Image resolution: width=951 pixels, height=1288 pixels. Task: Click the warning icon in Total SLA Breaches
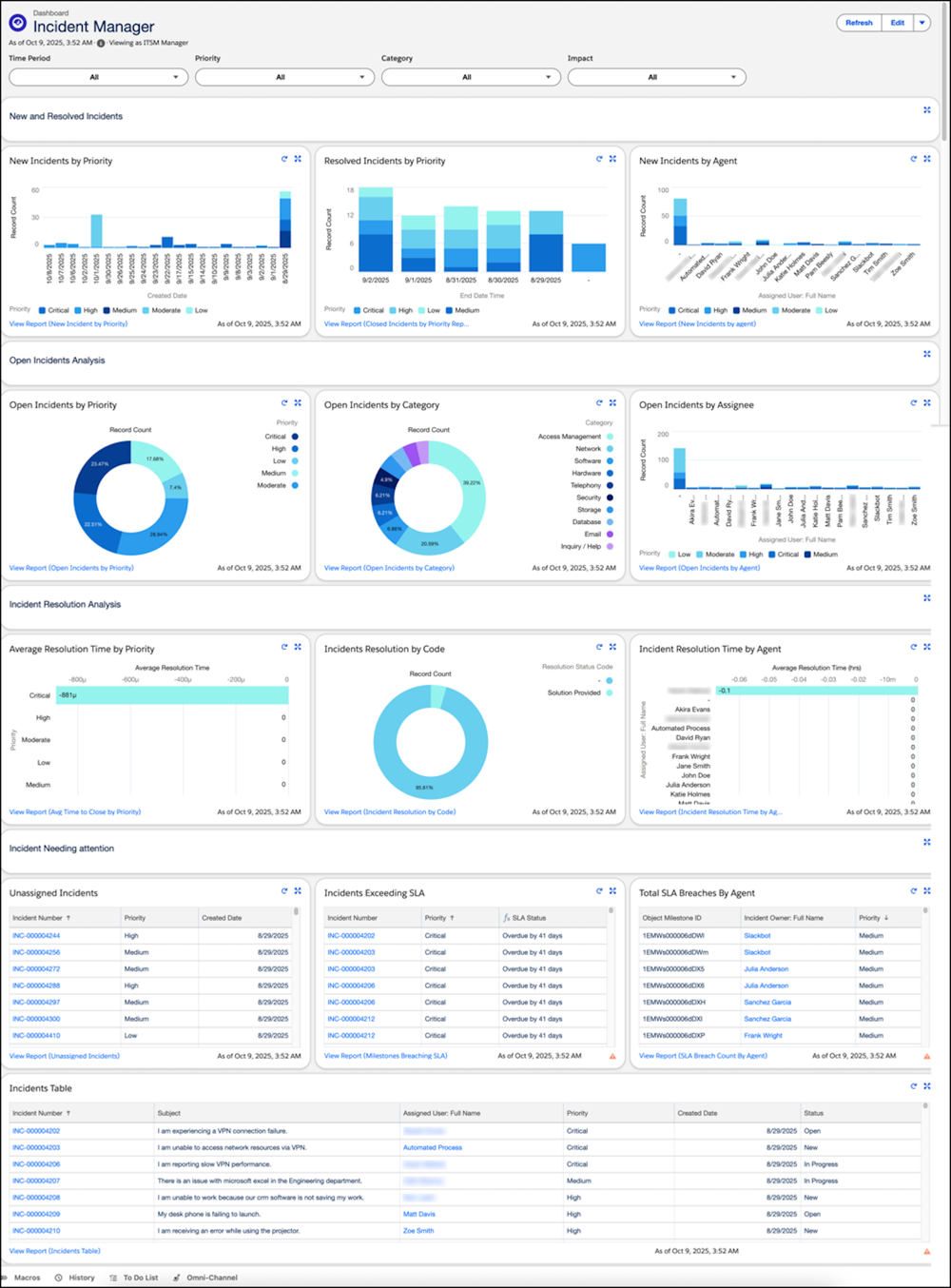[927, 1056]
